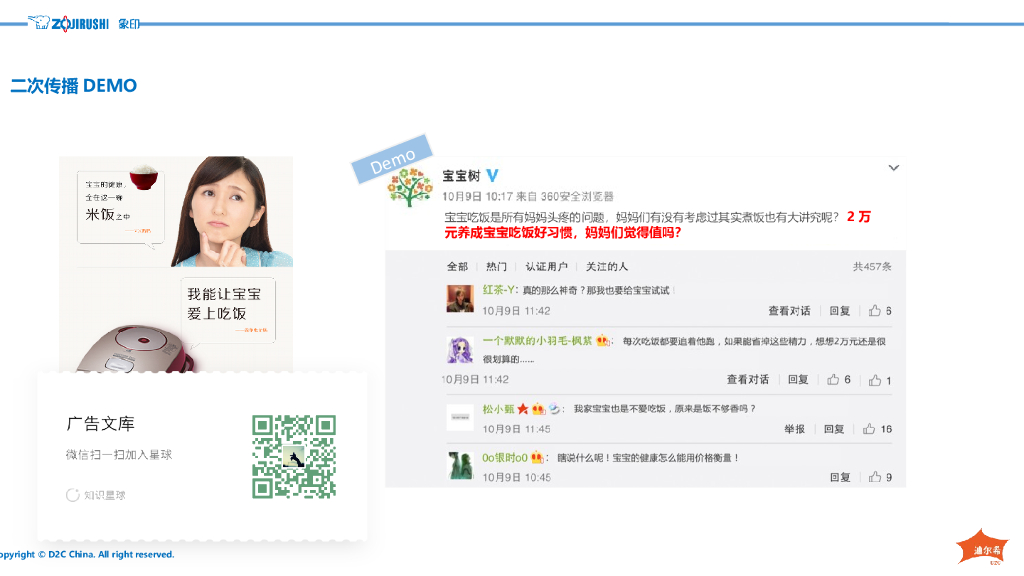The image size is (1024, 576).
Task: Click the Zojirushi elephant logo
Action: click(x=39, y=22)
